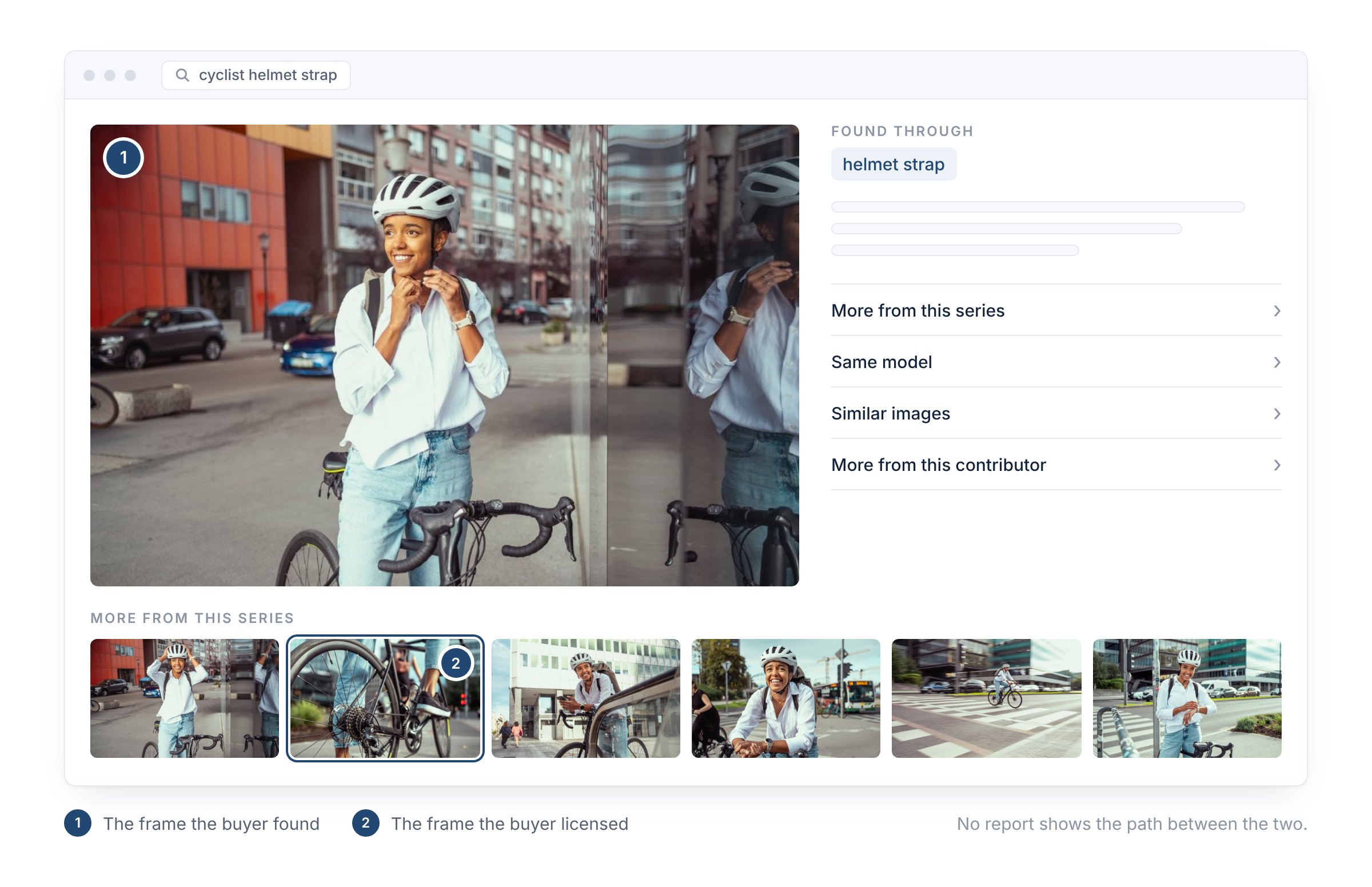Select the bike wheel close-up thumbnail
1372x887 pixels.
(x=385, y=698)
